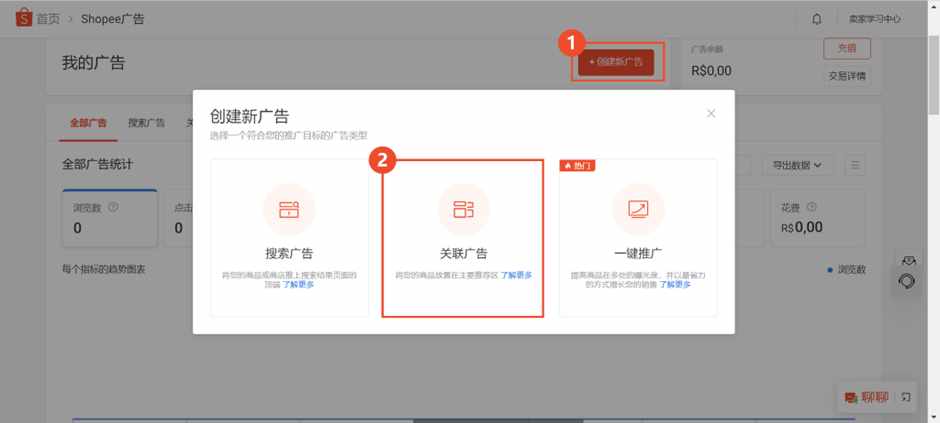The height and width of the screenshot is (423, 940).
Task: Click the Shopee logo icon
Action: click(x=23, y=18)
